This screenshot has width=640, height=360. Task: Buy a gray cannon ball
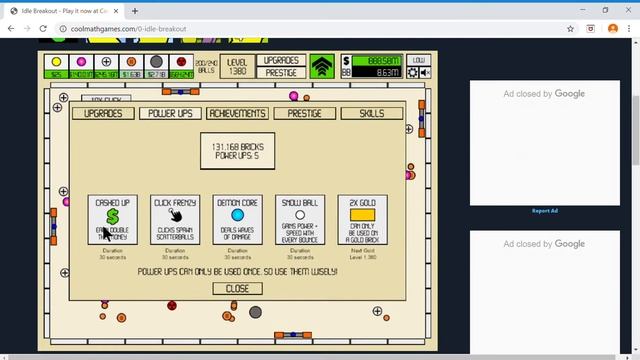click(x=156, y=66)
